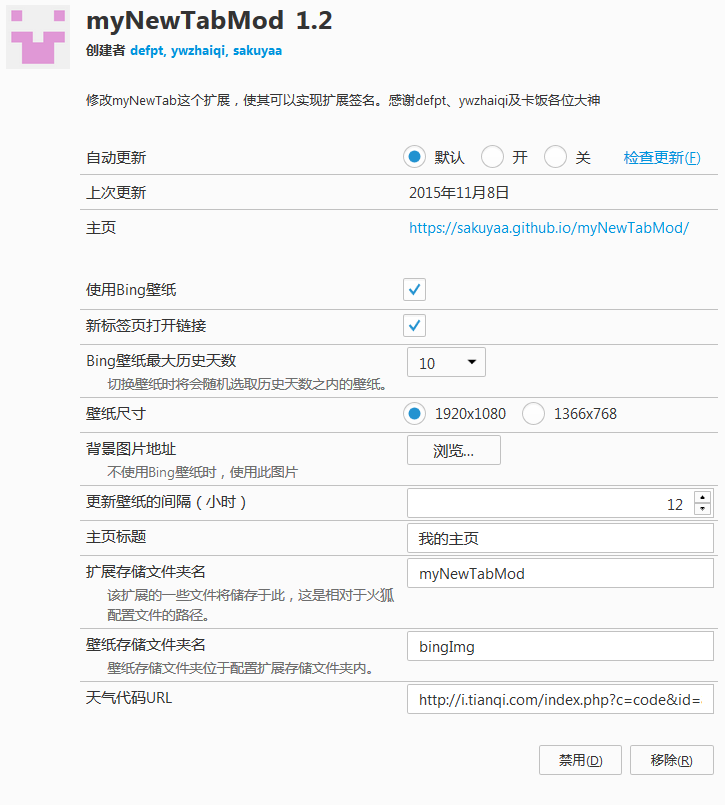Click the hint 切换壁纸时将会随机选取历史天数之内的壁纸

click(247, 384)
